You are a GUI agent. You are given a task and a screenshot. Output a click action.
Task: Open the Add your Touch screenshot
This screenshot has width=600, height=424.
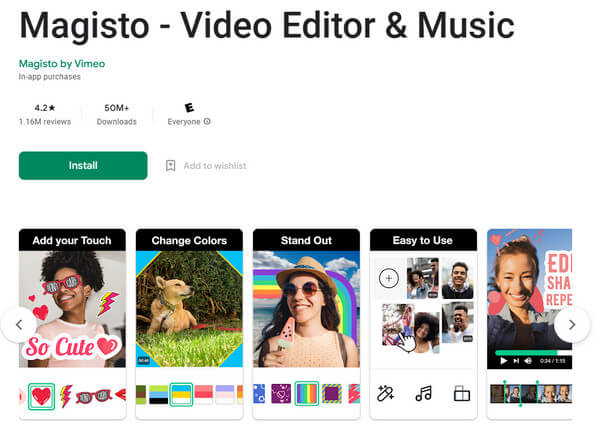pos(72,324)
